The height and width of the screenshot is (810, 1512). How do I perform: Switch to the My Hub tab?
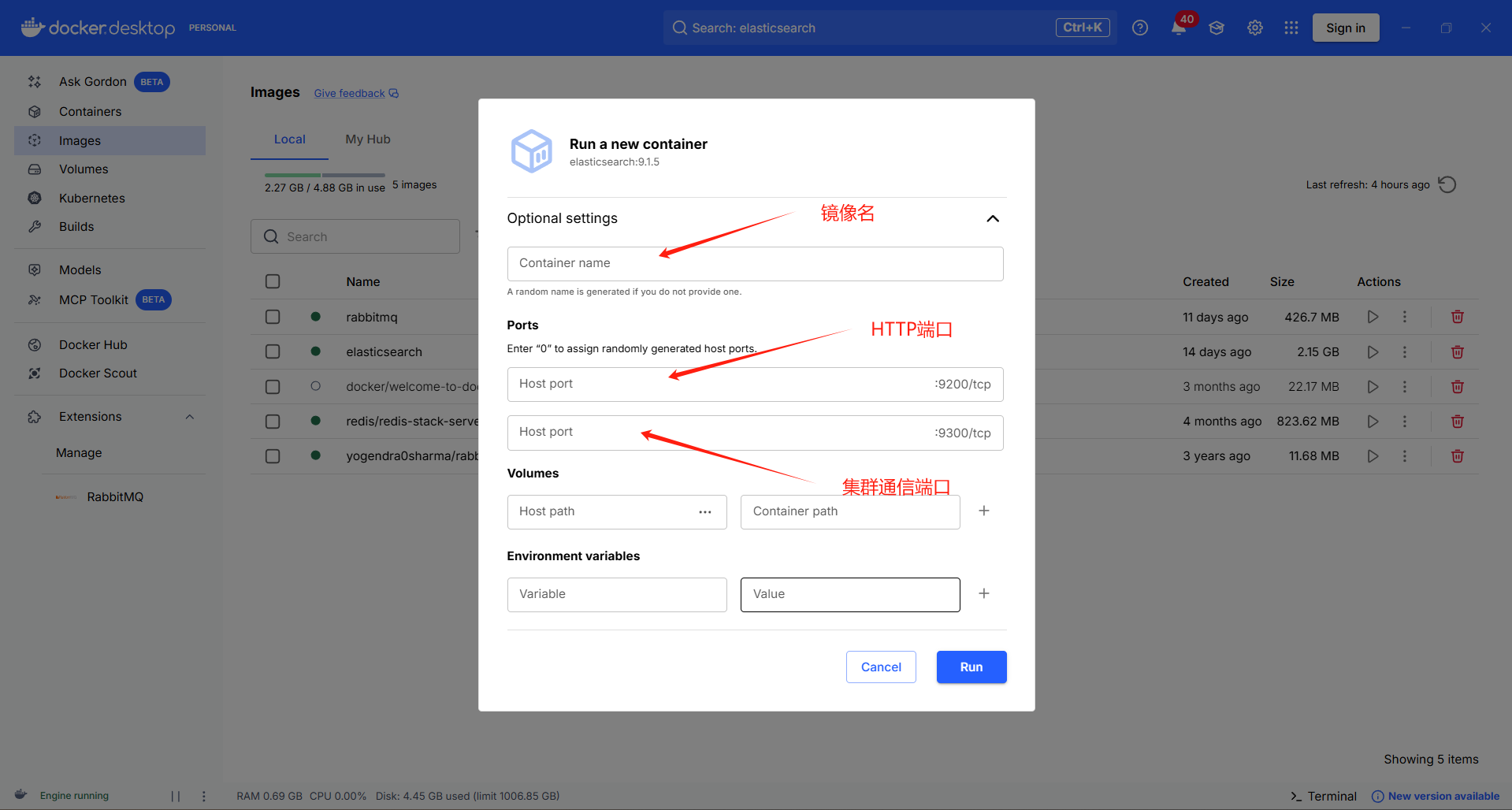pos(367,139)
